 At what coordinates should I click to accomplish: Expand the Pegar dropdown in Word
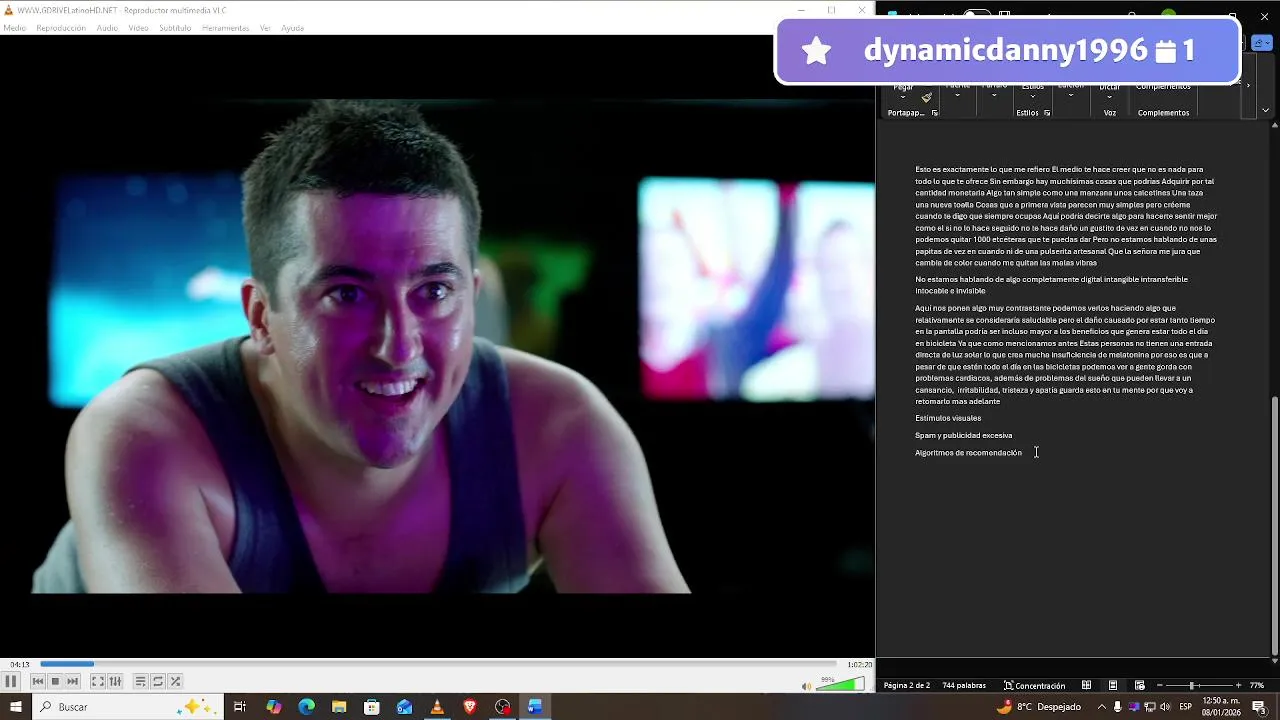[903, 97]
